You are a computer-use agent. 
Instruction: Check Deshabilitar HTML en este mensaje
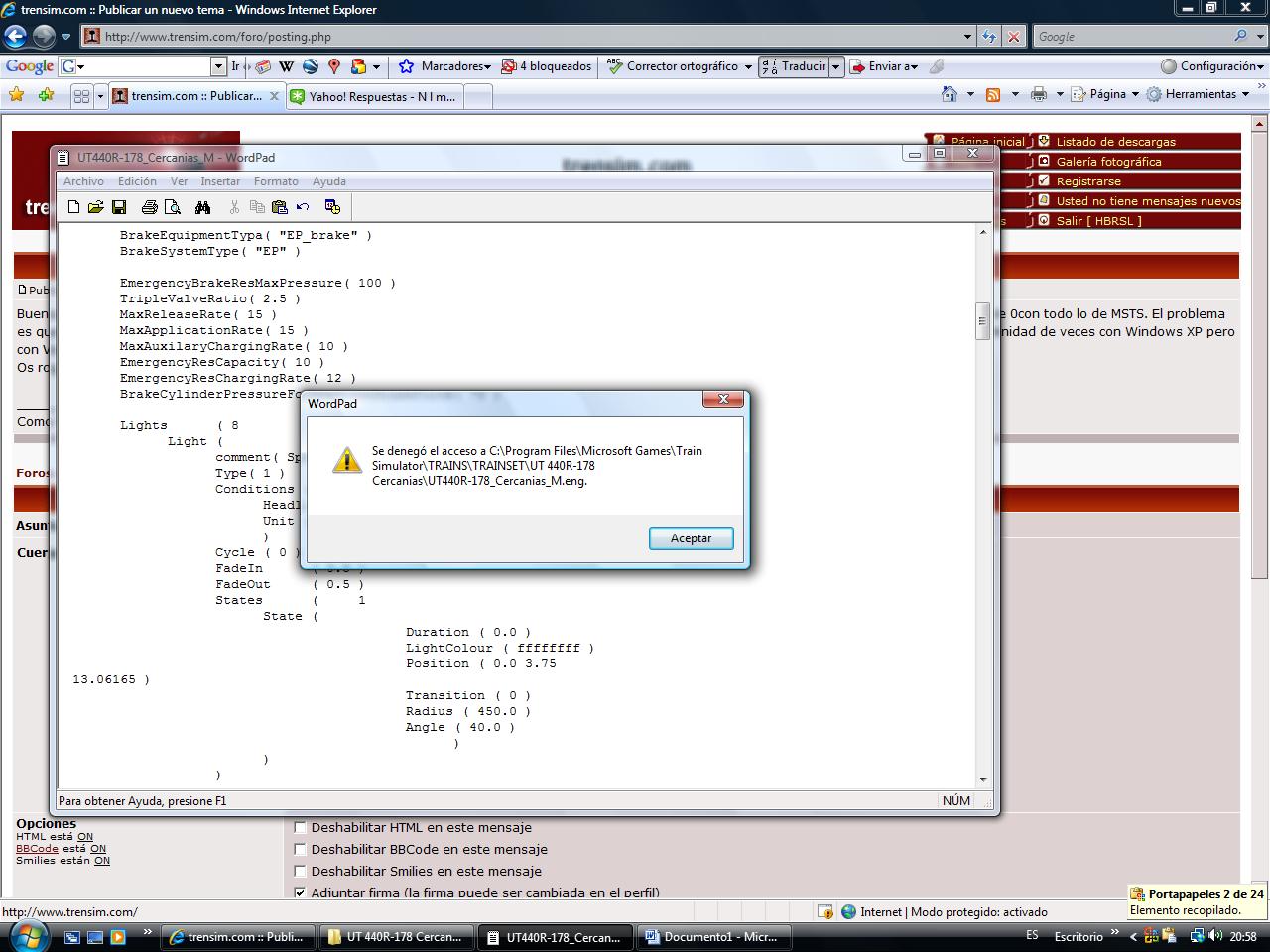coord(300,827)
